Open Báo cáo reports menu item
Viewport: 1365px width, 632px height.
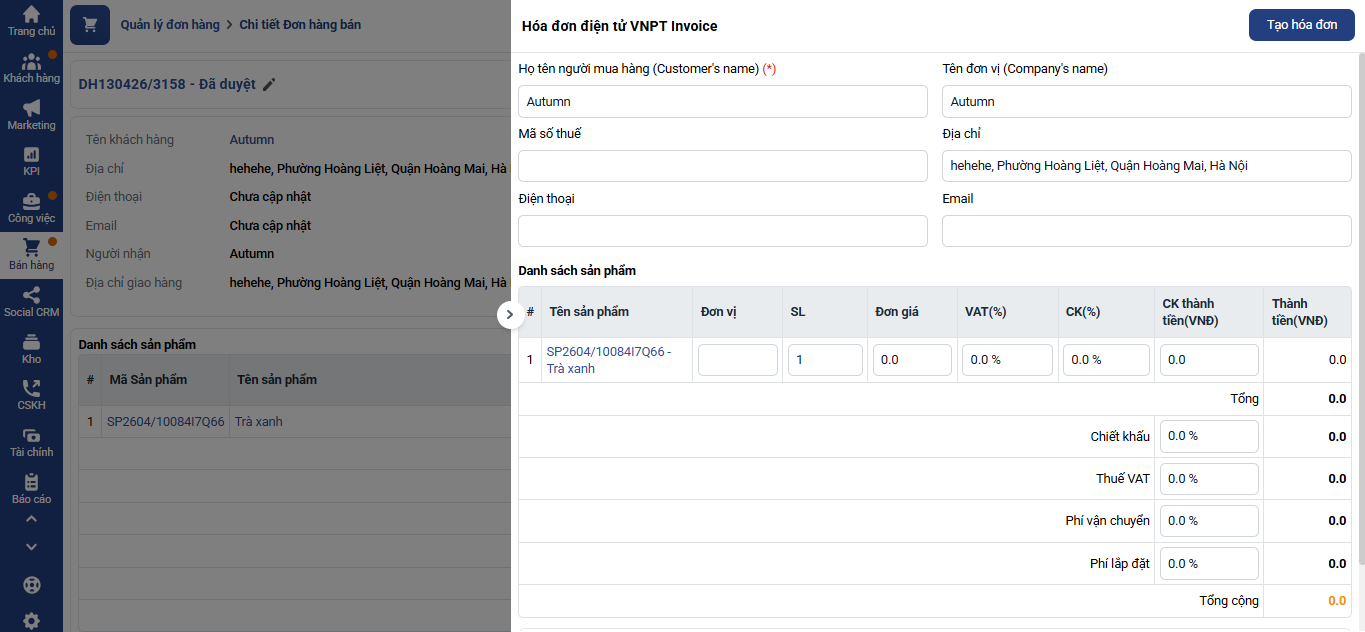click(x=31, y=483)
